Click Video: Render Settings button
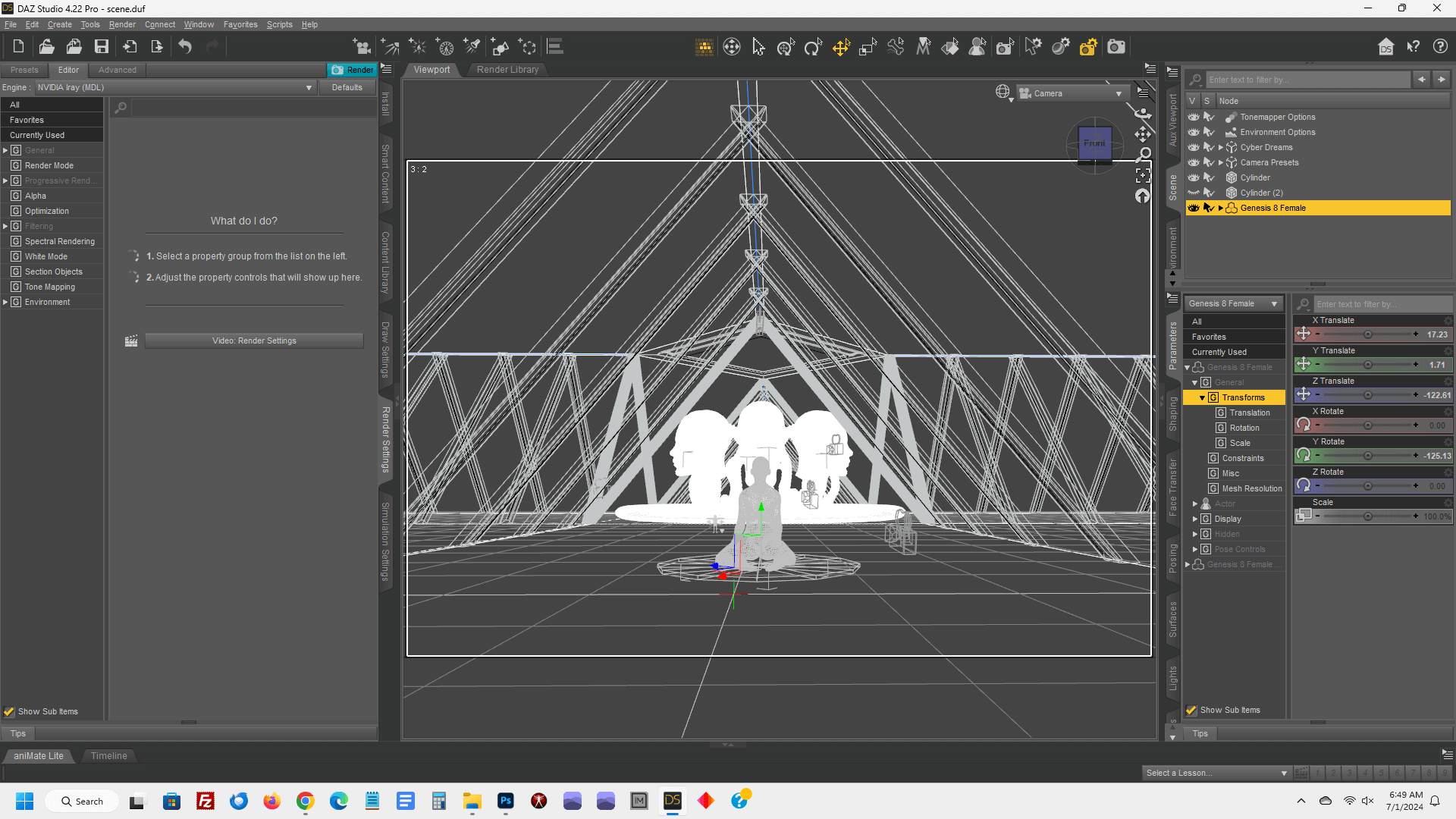This screenshot has height=819, width=1456. [x=254, y=340]
